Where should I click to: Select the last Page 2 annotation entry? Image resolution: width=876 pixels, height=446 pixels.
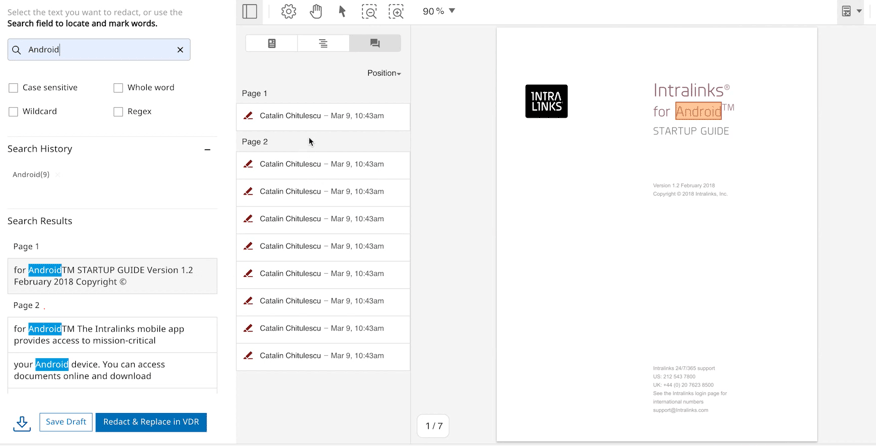[x=323, y=356]
